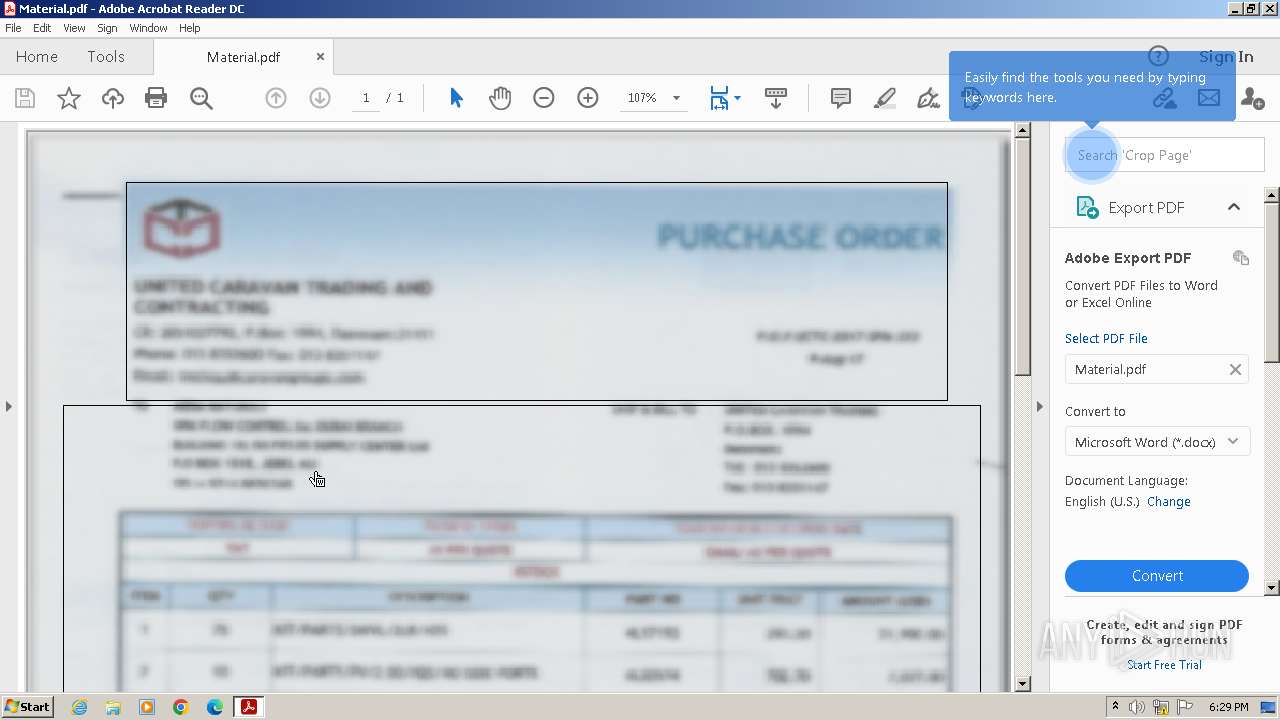Viewport: 1280px width, 720px height.
Task: Open the Help menu
Action: point(189,28)
